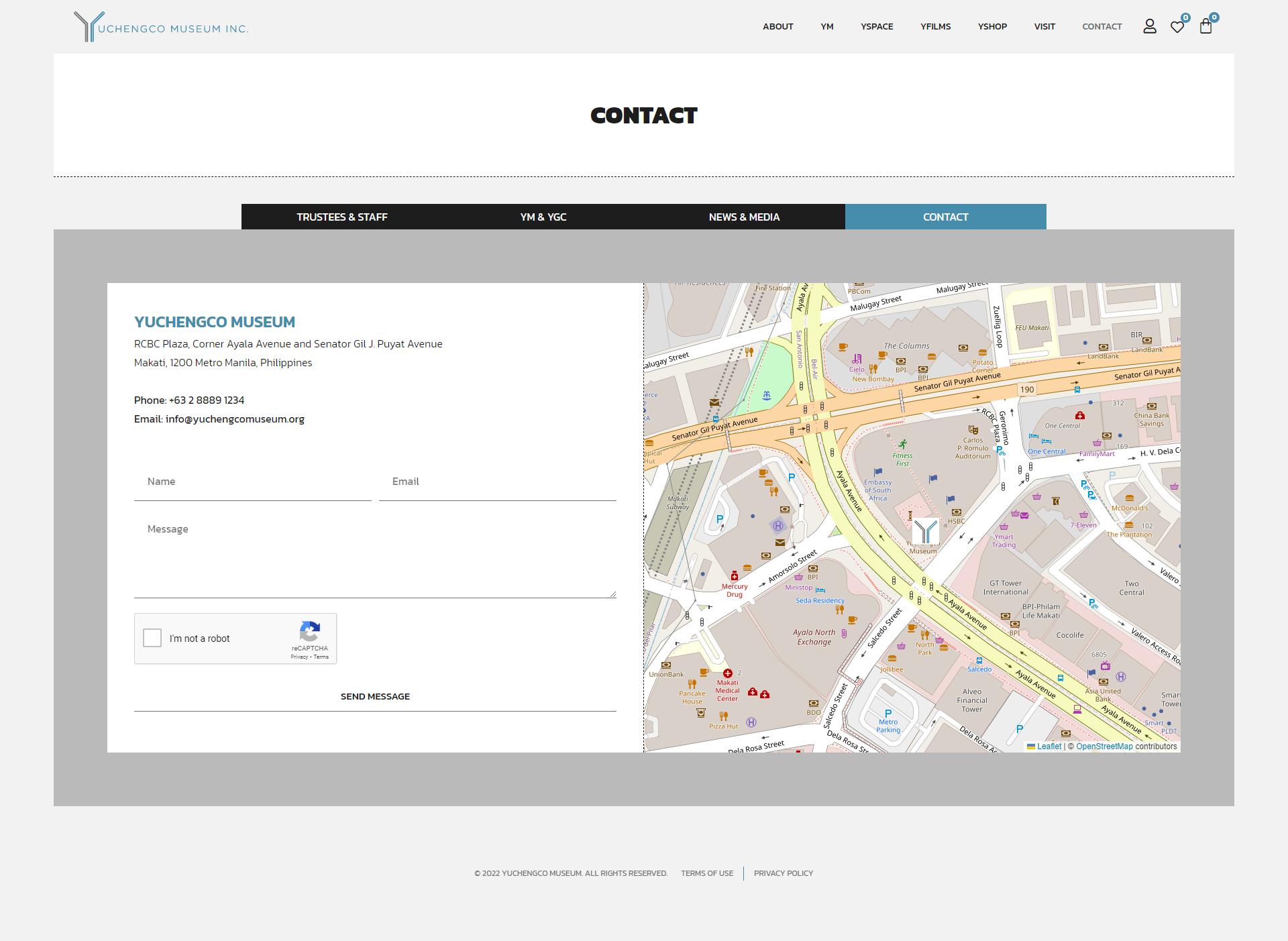Image resolution: width=1288 pixels, height=941 pixels.
Task: Open the Leaflet attribution link
Action: (x=1044, y=746)
